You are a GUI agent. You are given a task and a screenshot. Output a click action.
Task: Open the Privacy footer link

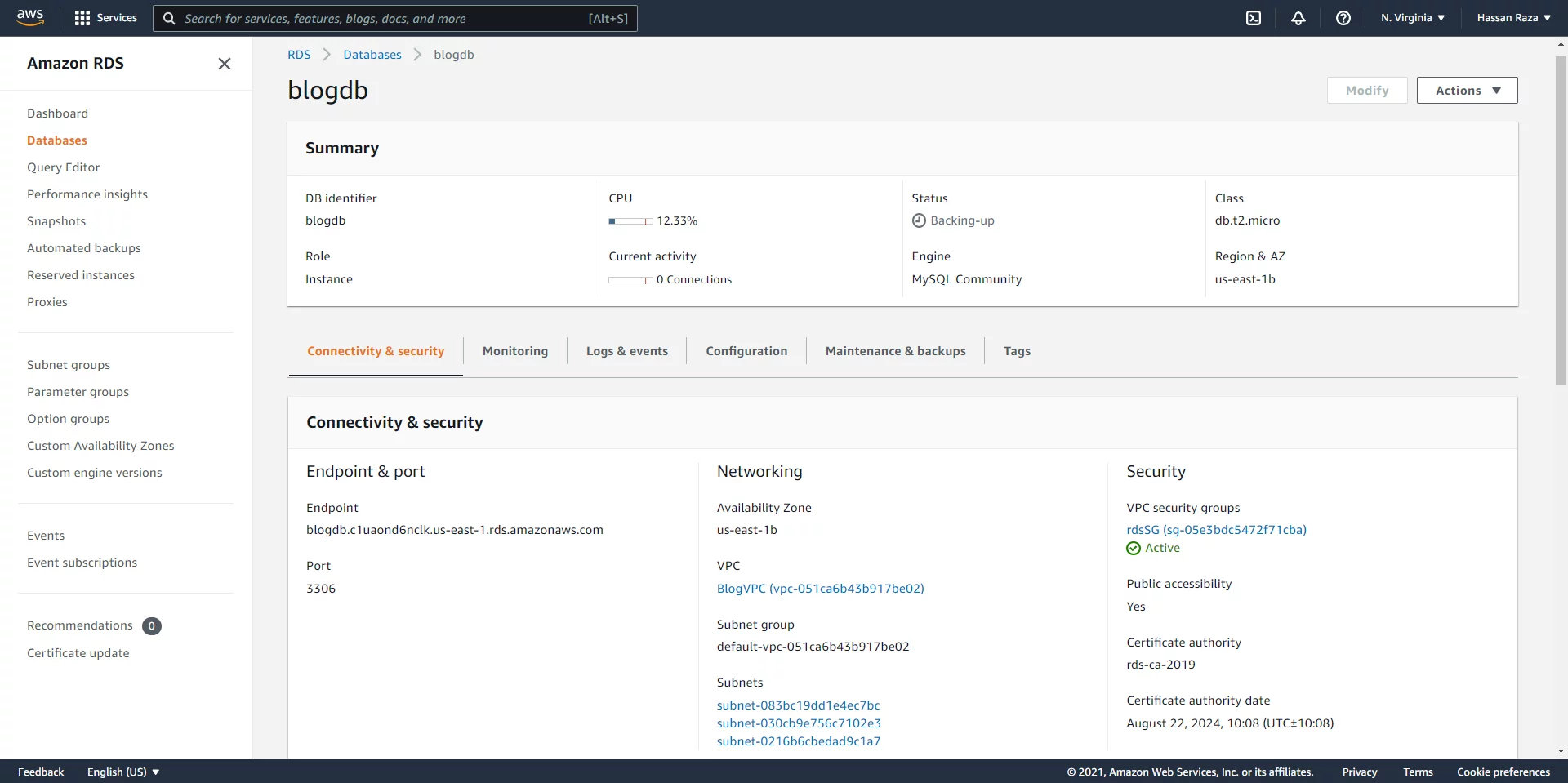click(1360, 772)
